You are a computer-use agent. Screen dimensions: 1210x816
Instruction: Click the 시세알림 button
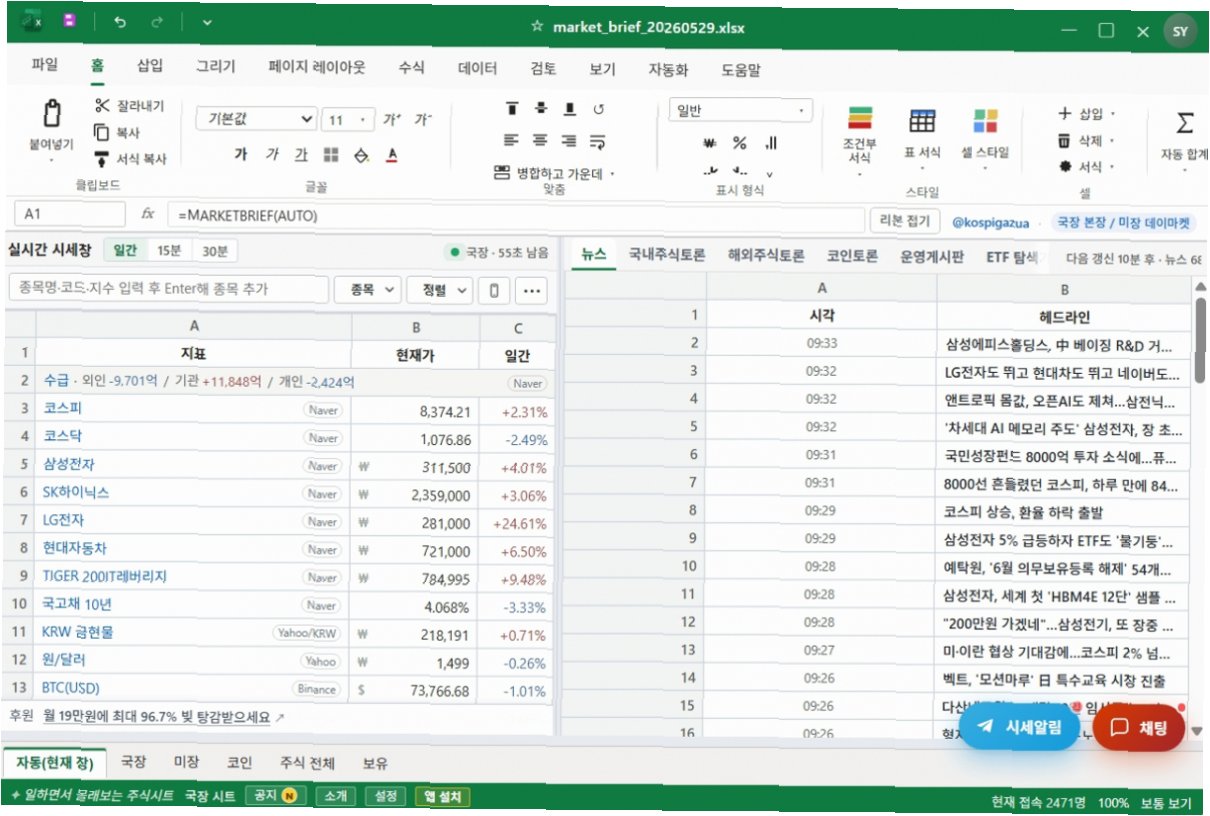coord(1019,727)
